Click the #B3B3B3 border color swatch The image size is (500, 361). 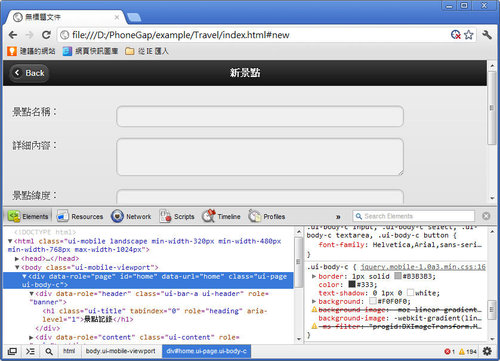[398, 276]
